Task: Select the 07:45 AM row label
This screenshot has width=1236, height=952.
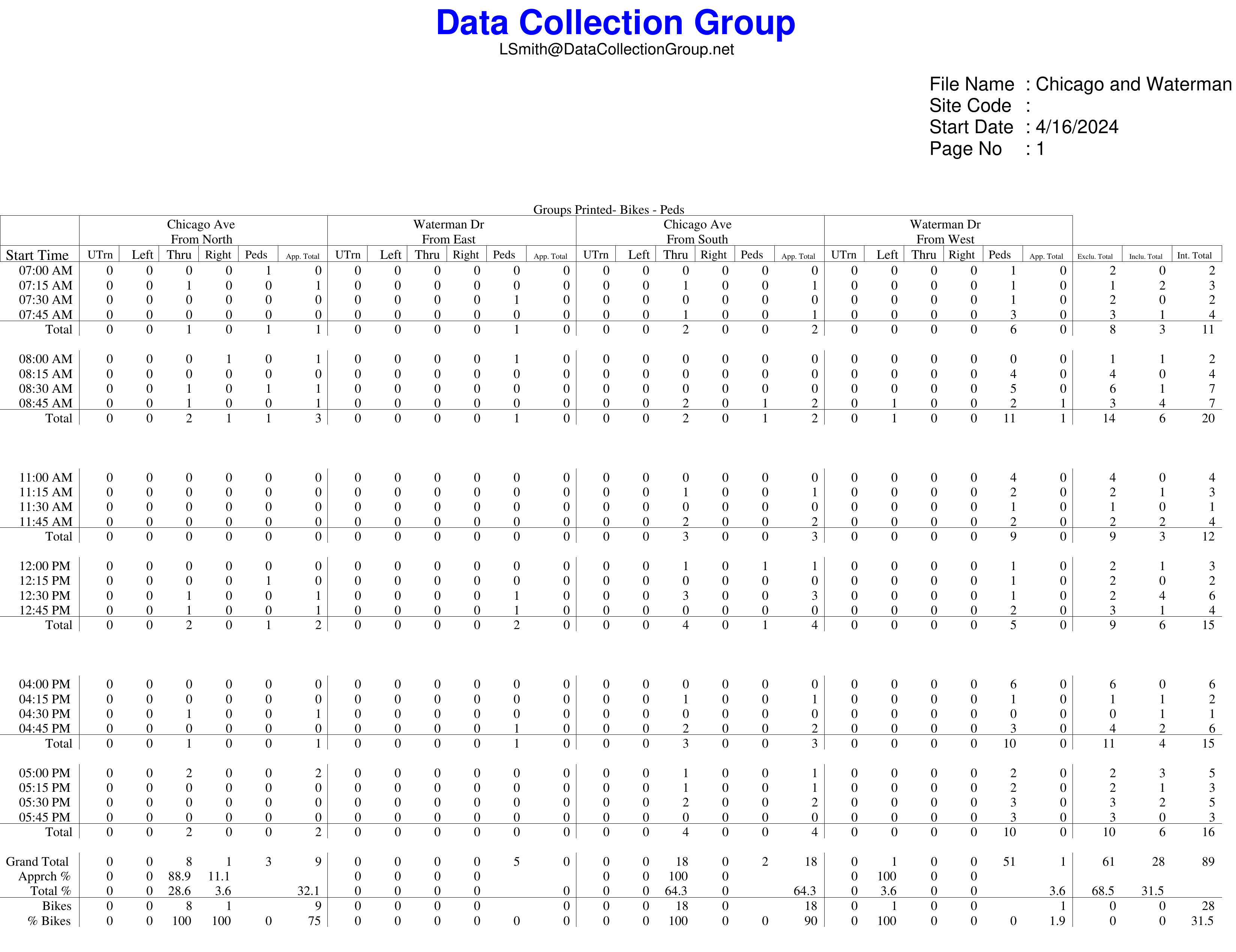Action: pyautogui.click(x=46, y=315)
